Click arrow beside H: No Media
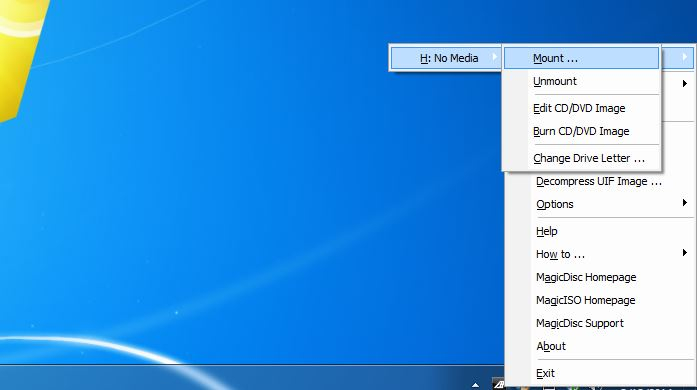 [x=494, y=56]
